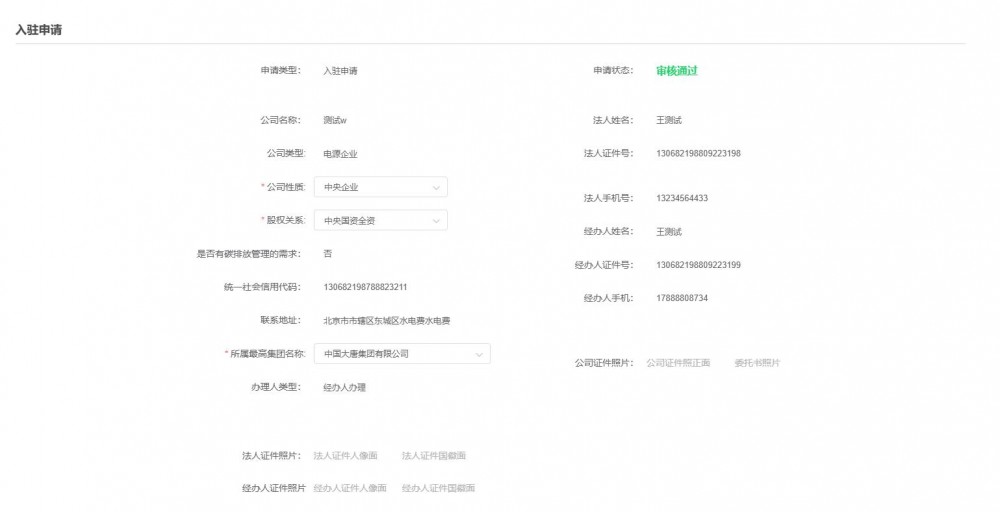
Task: Open the 经办人证件人像面 image
Action: pos(349,488)
